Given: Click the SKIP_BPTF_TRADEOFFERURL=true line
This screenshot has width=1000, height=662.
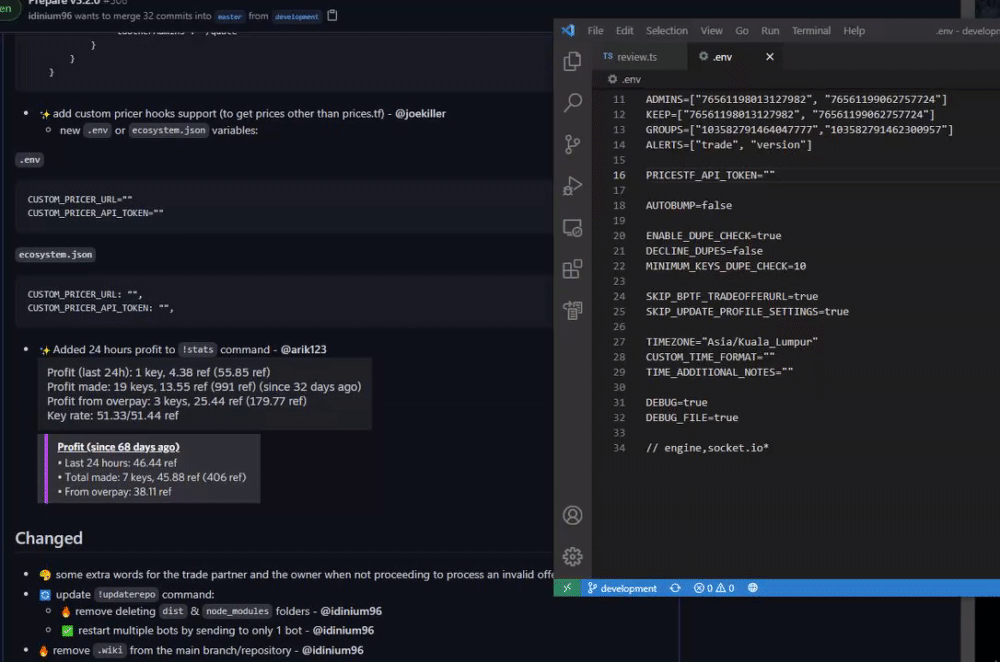Looking at the screenshot, I should (x=732, y=296).
